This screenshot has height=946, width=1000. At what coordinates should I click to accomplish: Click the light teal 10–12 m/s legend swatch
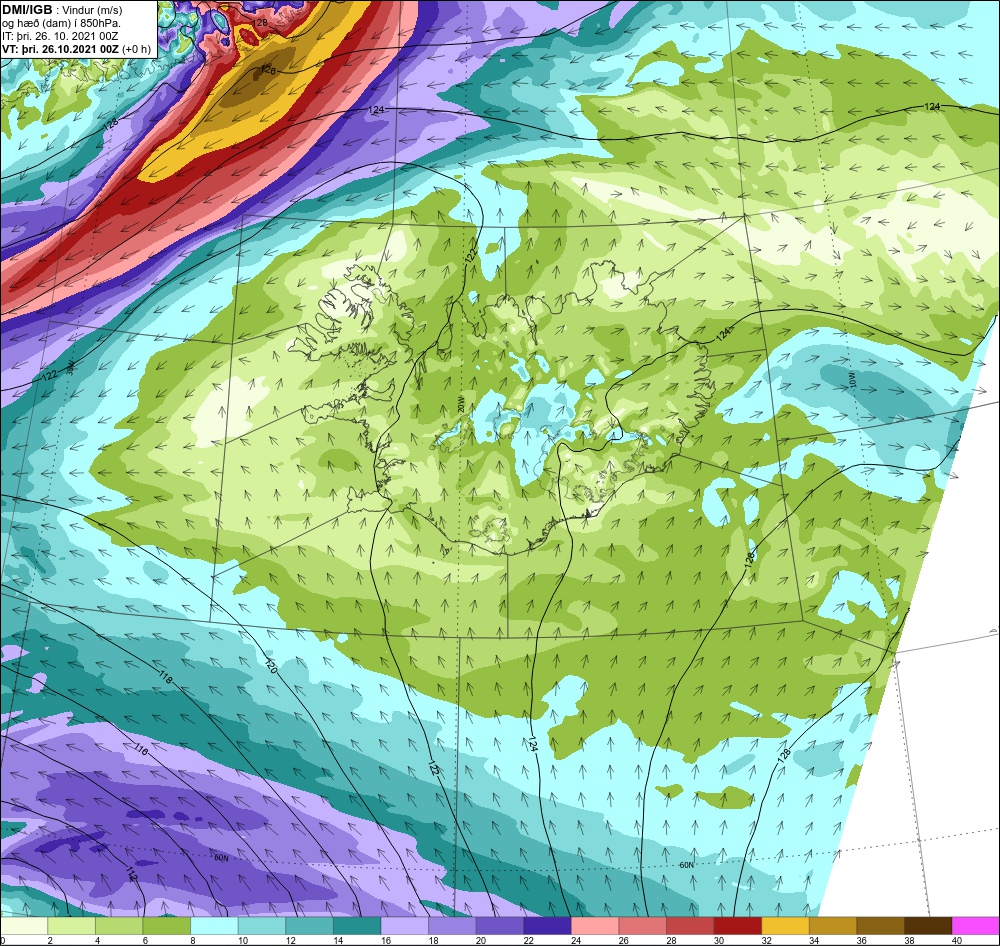261,926
